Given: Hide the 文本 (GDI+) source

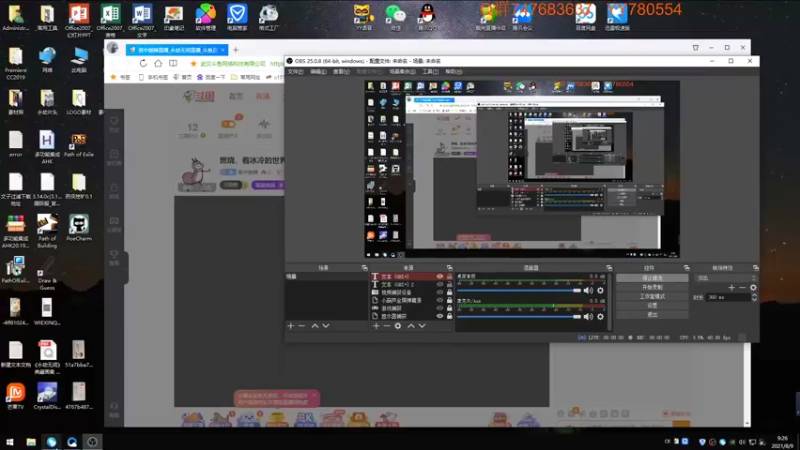Looking at the screenshot, I should pos(440,277).
